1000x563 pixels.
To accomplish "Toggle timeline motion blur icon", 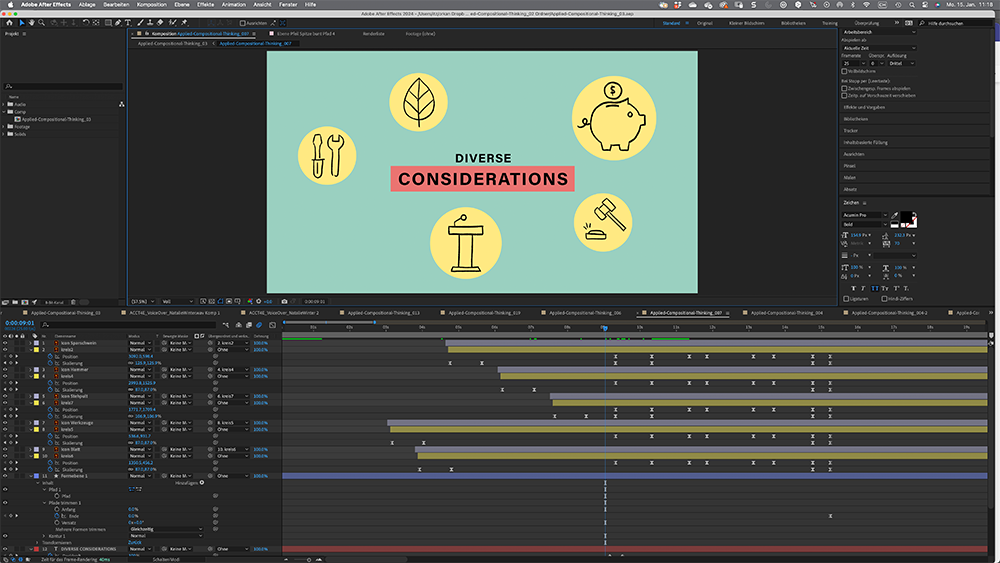I will click(259, 325).
